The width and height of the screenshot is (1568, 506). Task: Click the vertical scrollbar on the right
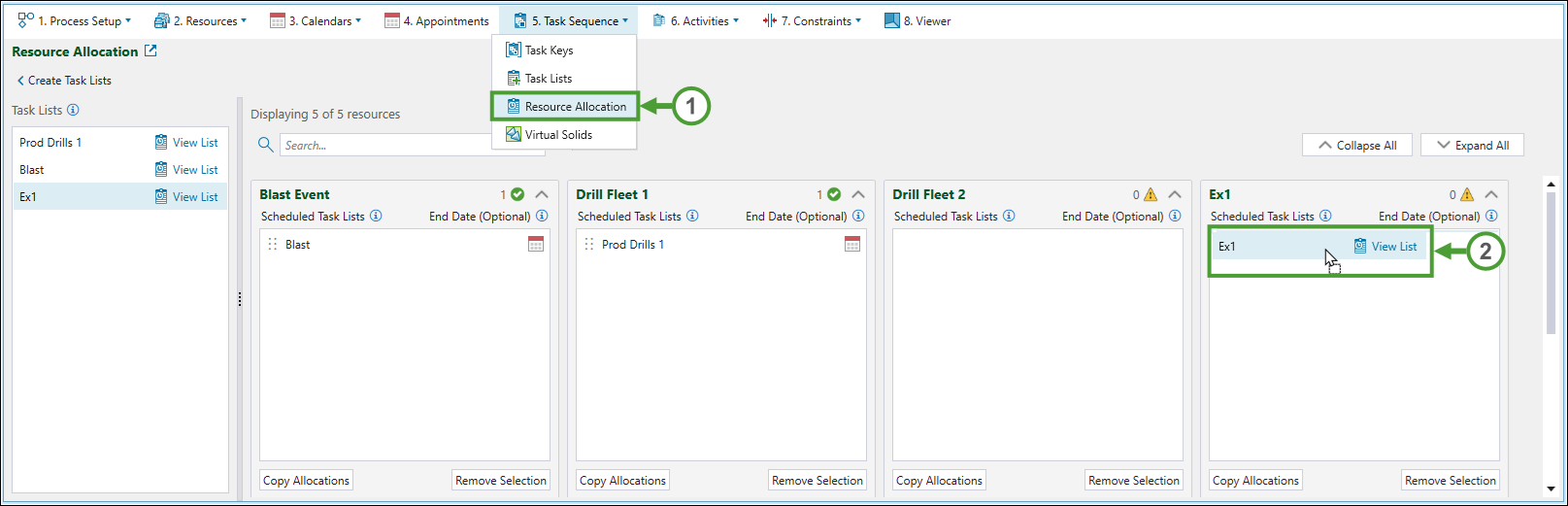point(1551,262)
